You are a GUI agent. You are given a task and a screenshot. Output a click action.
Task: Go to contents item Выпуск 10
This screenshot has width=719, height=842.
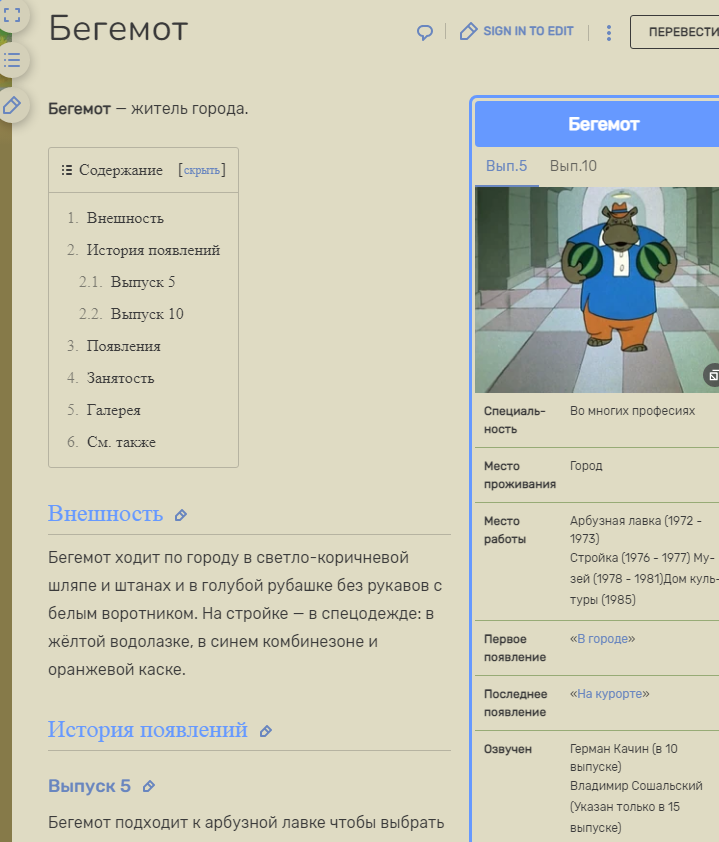point(147,314)
